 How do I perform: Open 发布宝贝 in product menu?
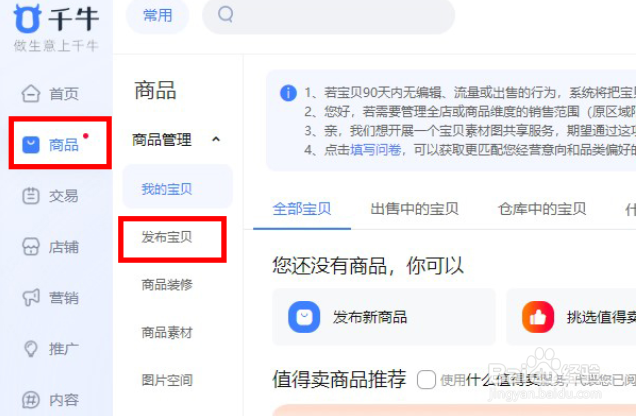point(167,237)
